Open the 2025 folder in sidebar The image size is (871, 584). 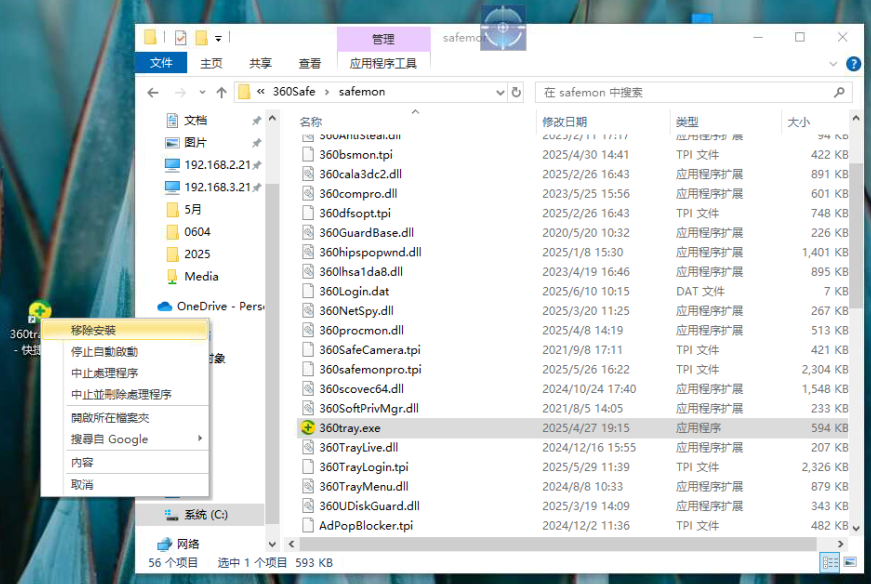pos(197,254)
